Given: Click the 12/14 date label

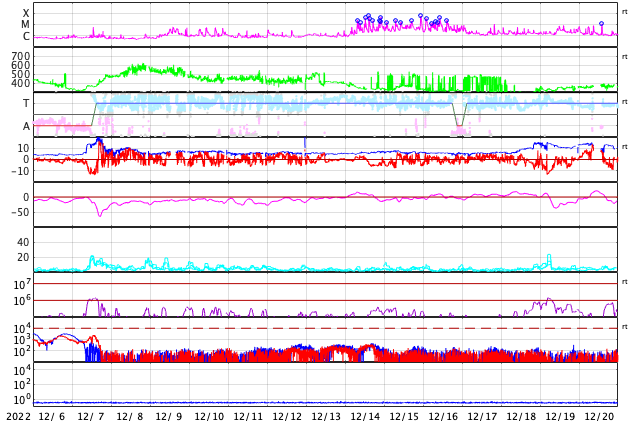Looking at the screenshot, I should pyautogui.click(x=364, y=416).
